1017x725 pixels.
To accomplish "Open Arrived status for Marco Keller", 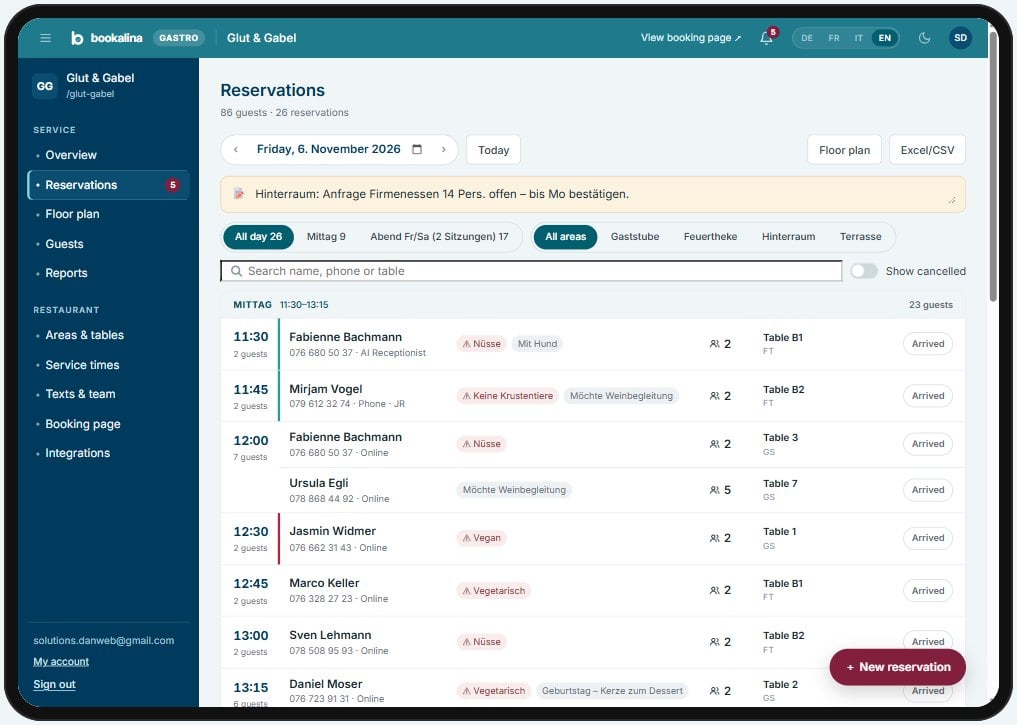I will [927, 591].
